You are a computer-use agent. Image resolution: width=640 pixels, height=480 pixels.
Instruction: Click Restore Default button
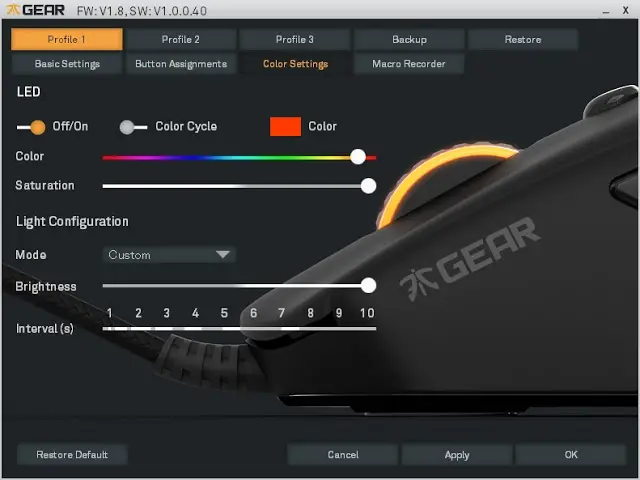(72, 454)
